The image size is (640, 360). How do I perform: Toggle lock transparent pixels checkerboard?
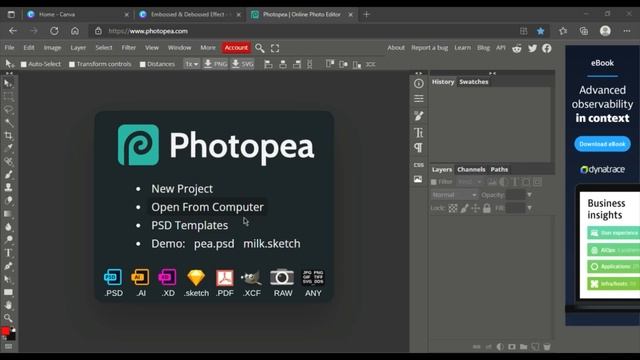coord(453,208)
